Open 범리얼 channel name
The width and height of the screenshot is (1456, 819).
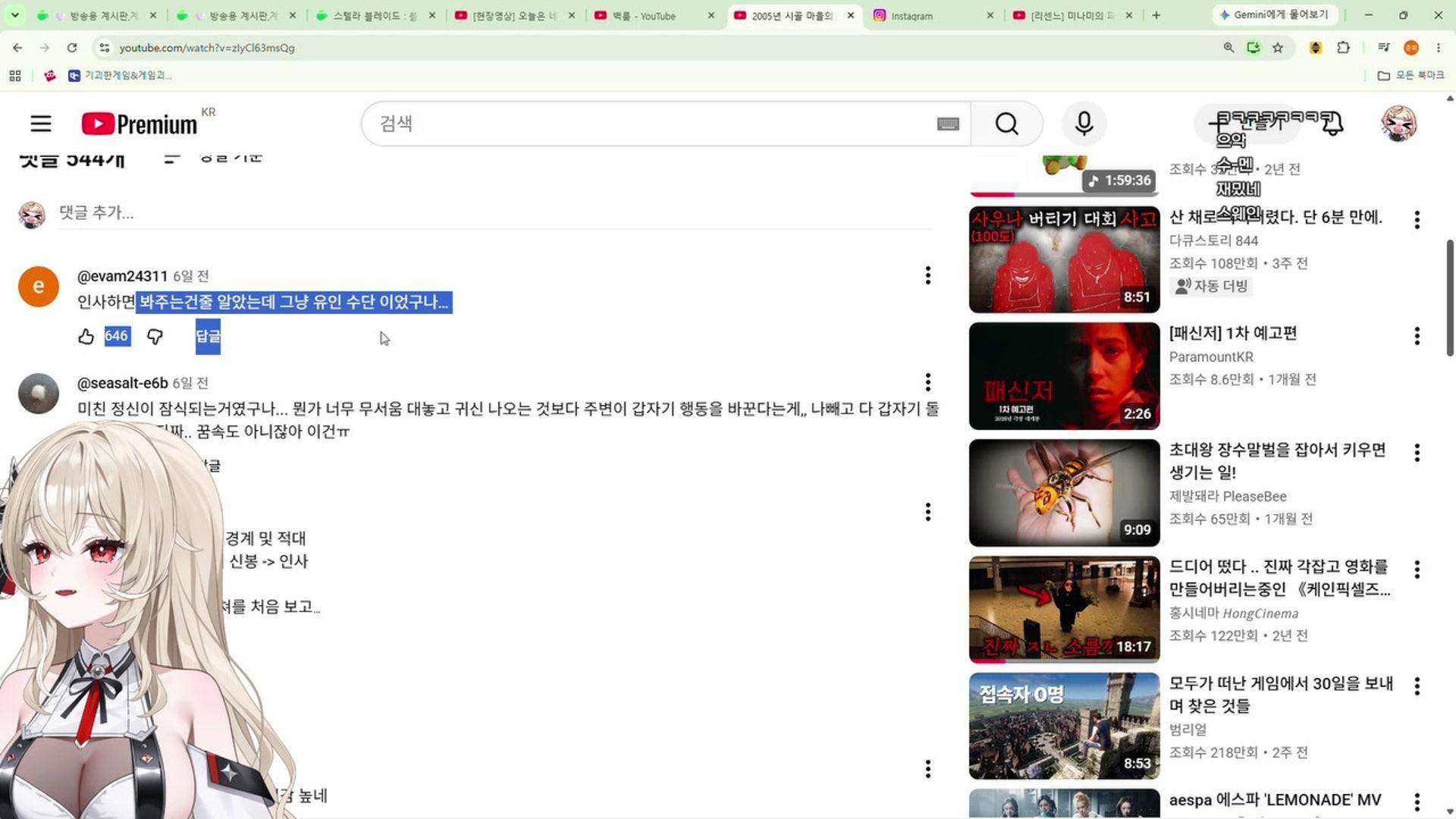tap(1188, 730)
